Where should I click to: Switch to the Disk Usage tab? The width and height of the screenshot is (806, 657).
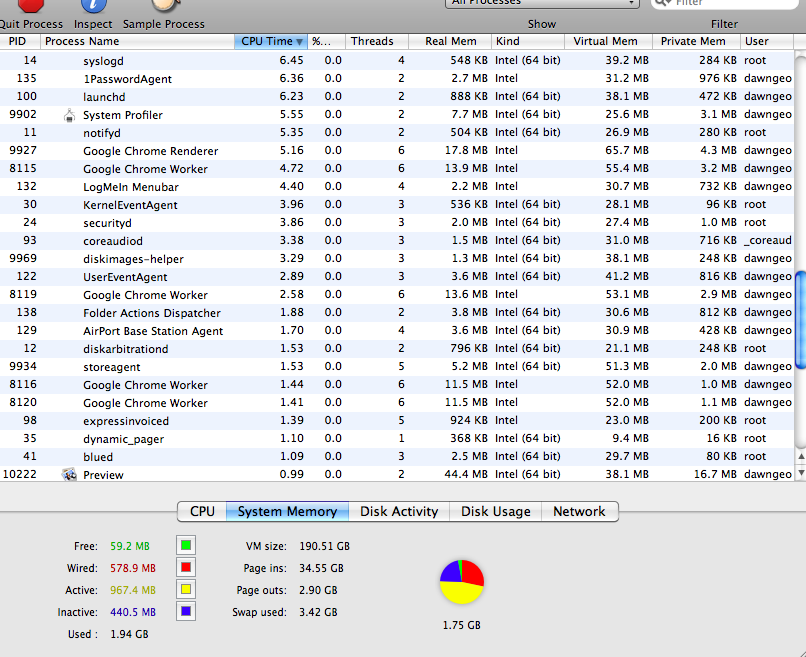click(x=496, y=512)
